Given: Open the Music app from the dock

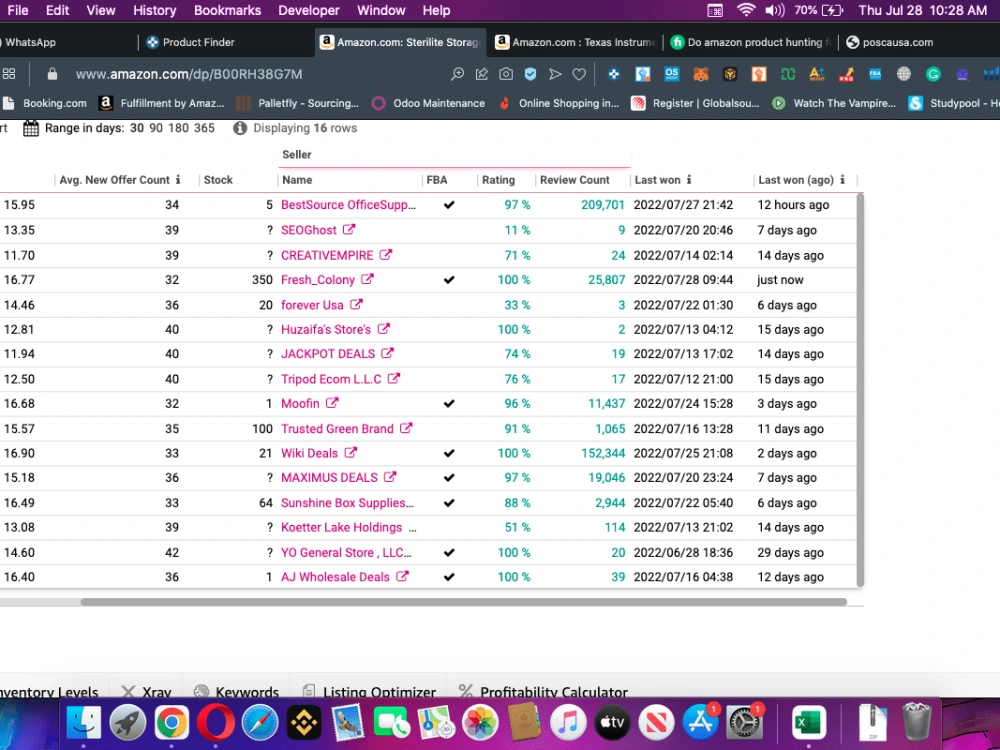Looking at the screenshot, I should 568,723.
